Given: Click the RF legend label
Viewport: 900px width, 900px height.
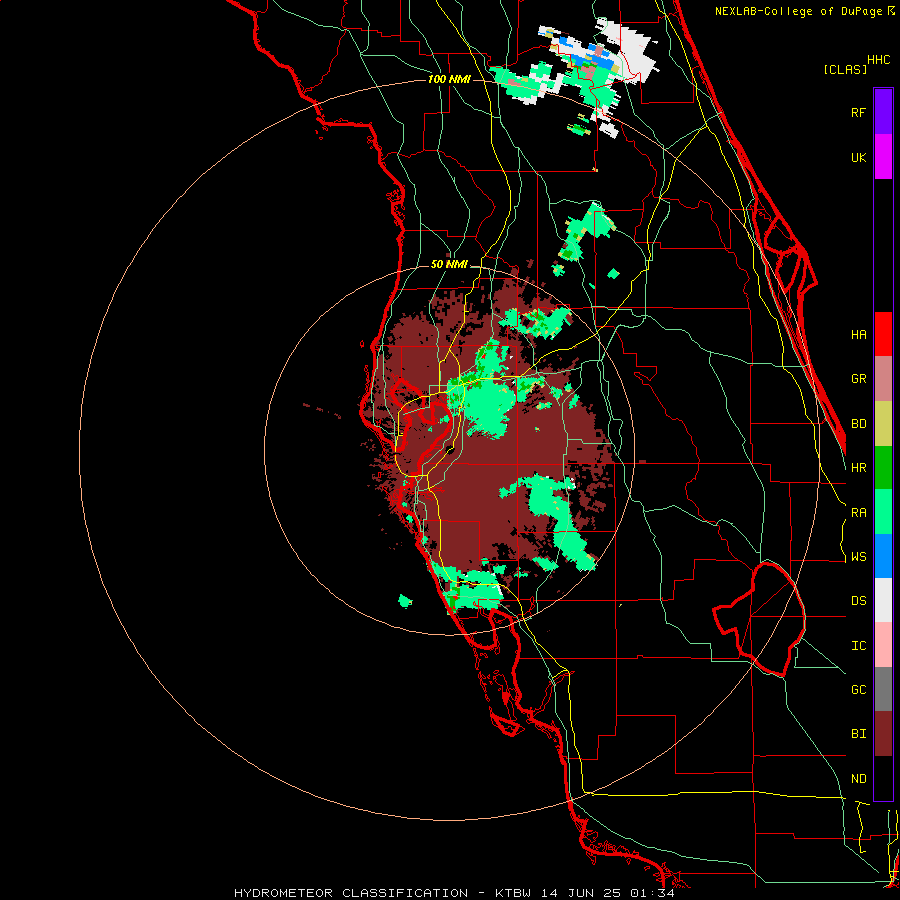Looking at the screenshot, I should 858,112.
